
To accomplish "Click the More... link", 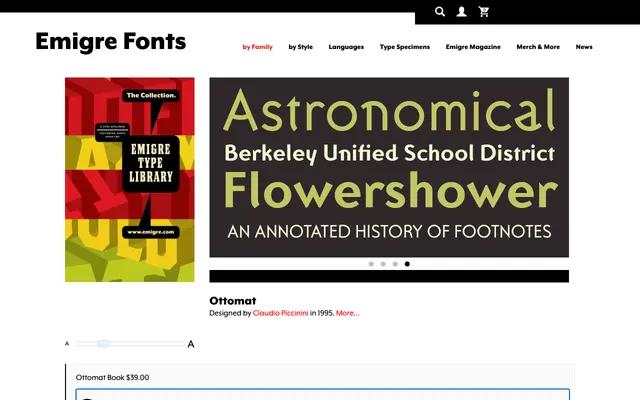I will pyautogui.click(x=347, y=313).
